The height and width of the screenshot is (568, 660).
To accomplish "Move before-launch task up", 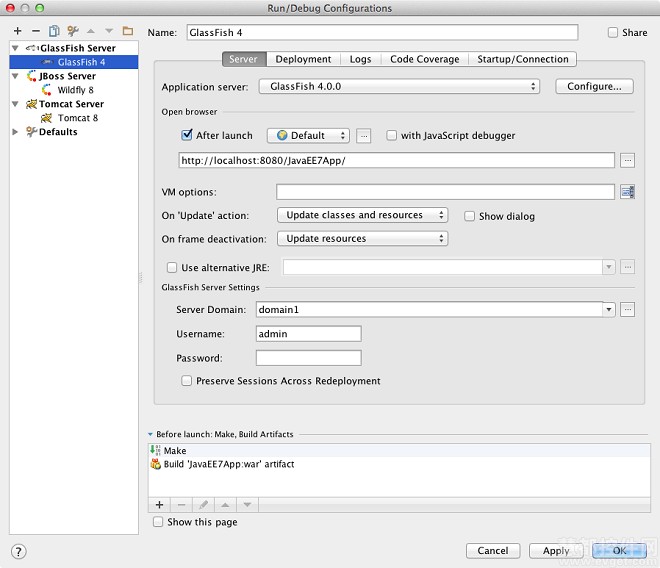I will 225,504.
